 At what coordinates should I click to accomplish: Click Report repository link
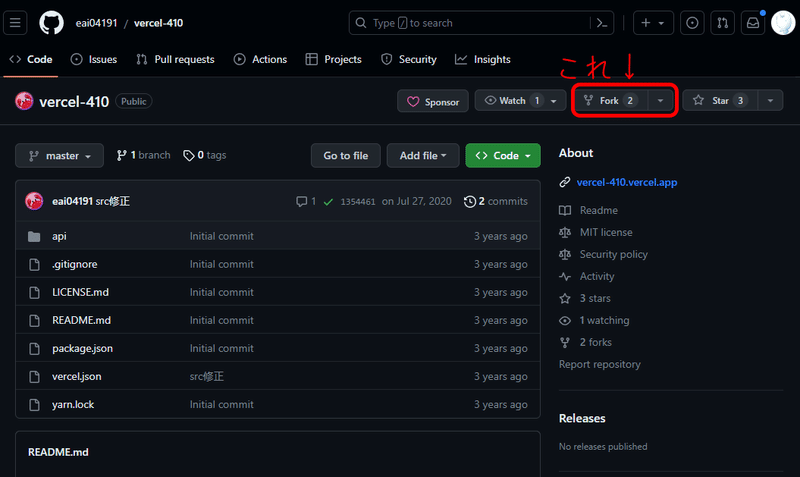tap(599, 364)
